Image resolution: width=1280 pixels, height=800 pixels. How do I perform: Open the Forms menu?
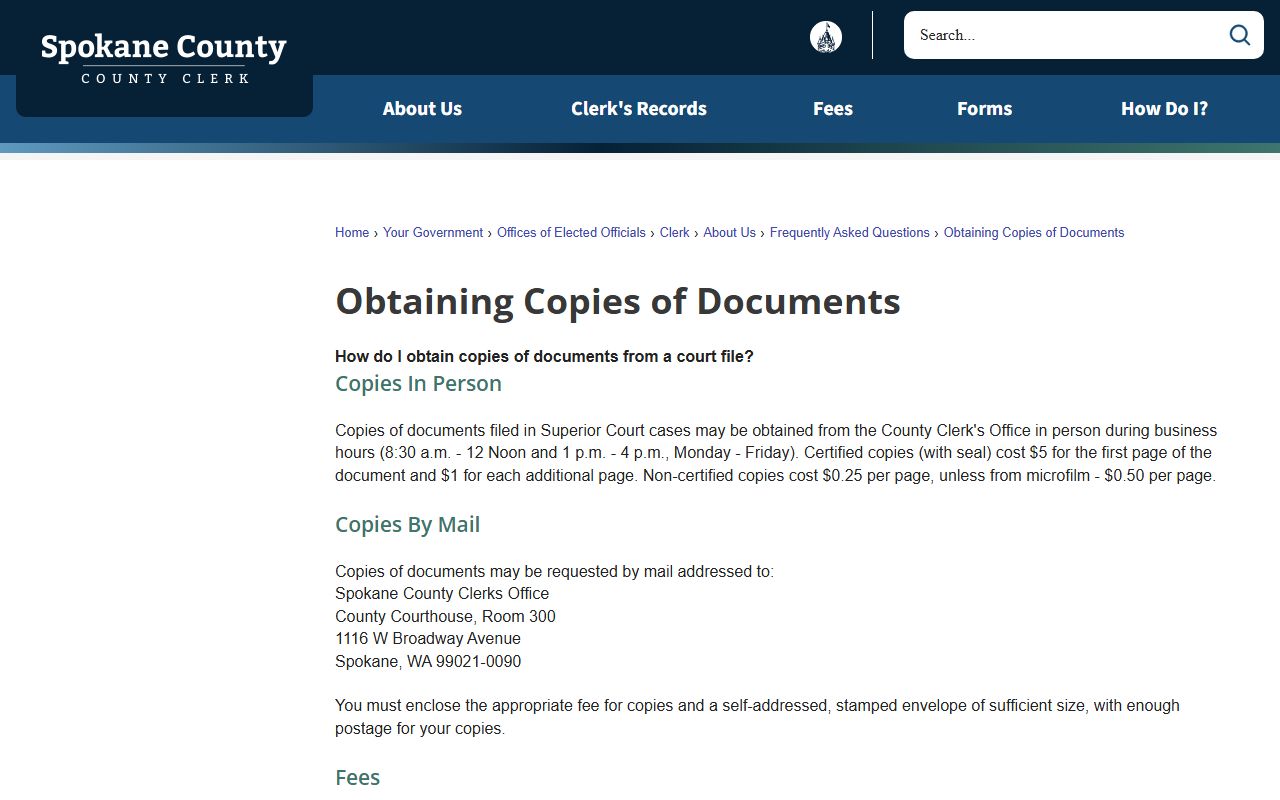click(985, 109)
